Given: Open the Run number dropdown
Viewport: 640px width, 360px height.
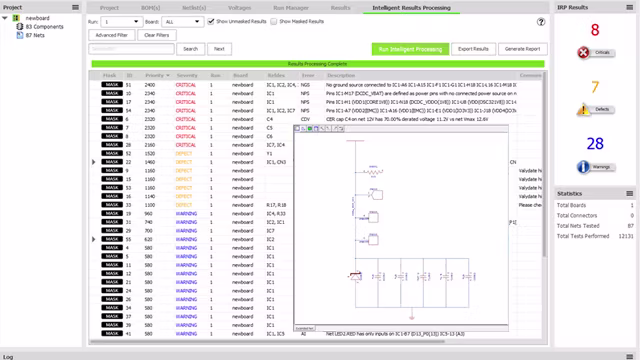Looking at the screenshot, I should (121, 22).
